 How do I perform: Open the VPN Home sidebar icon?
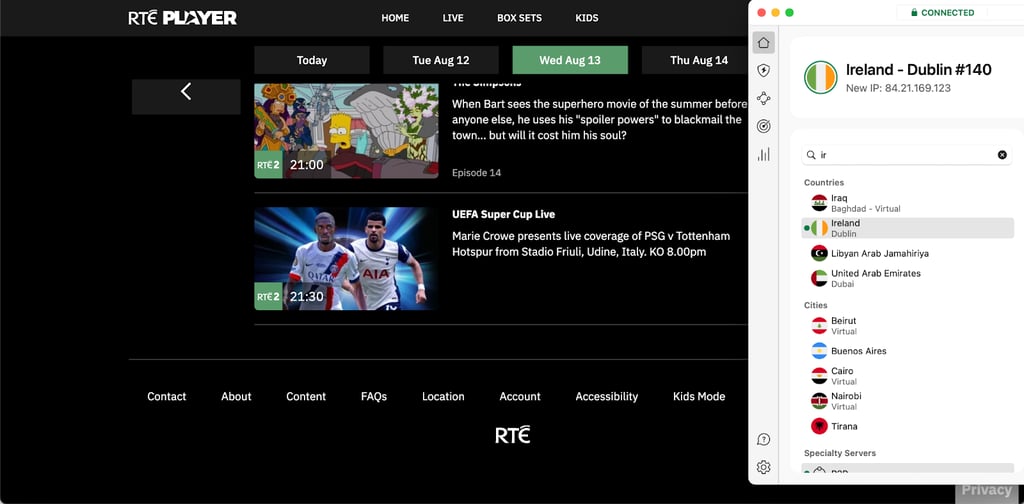click(763, 43)
